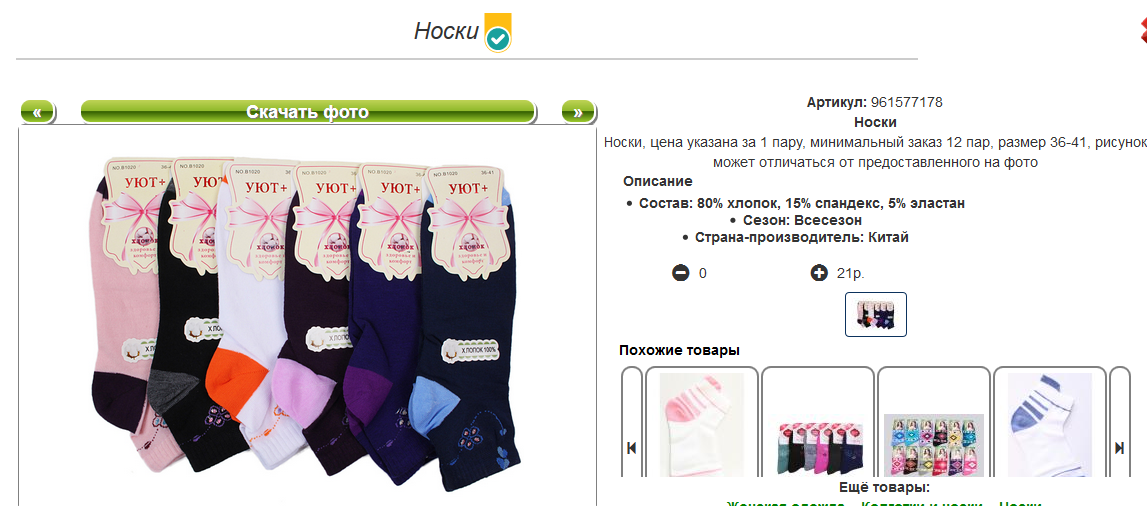
Task: Go to next photo with » button
Action: tap(578, 112)
